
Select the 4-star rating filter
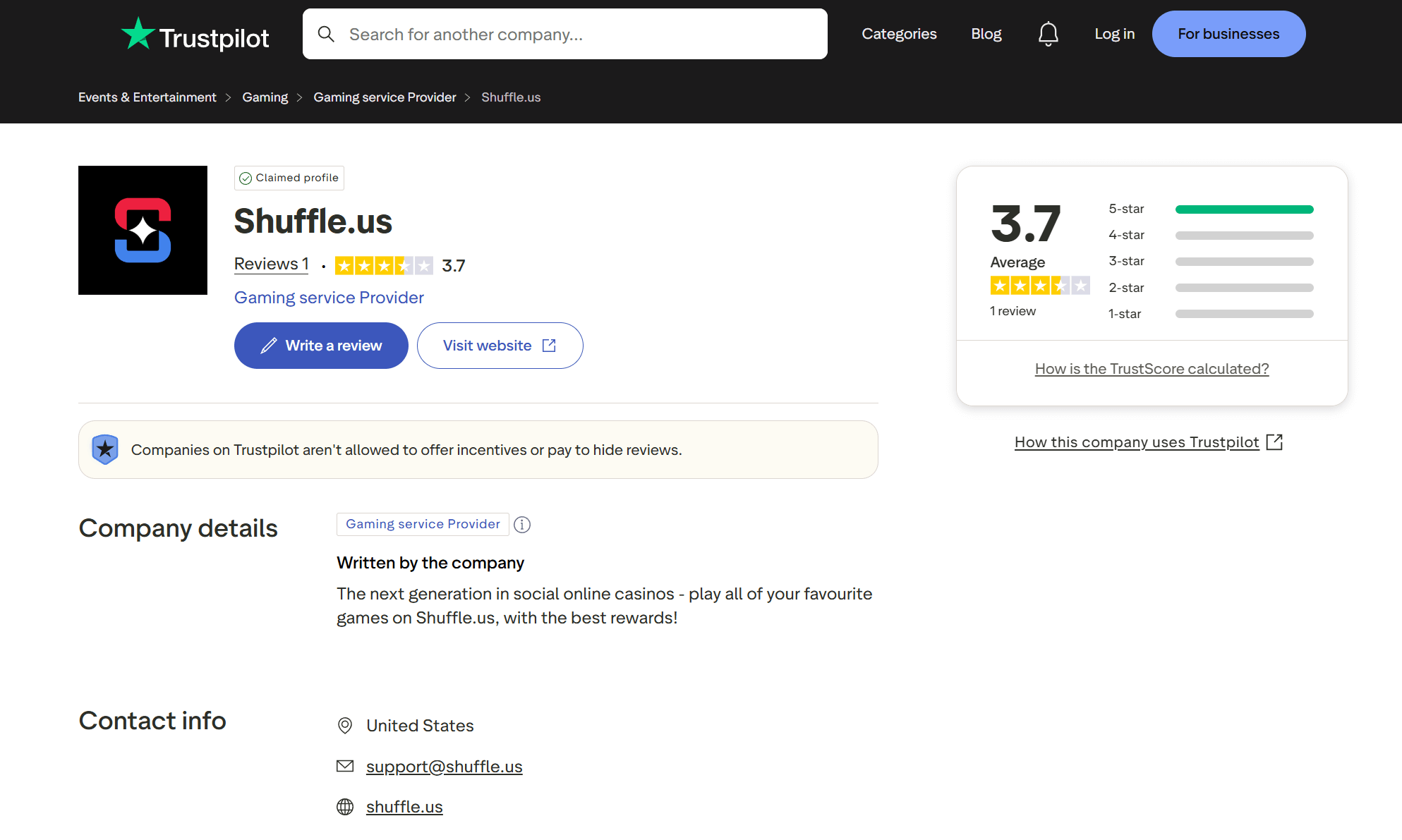[1210, 236]
